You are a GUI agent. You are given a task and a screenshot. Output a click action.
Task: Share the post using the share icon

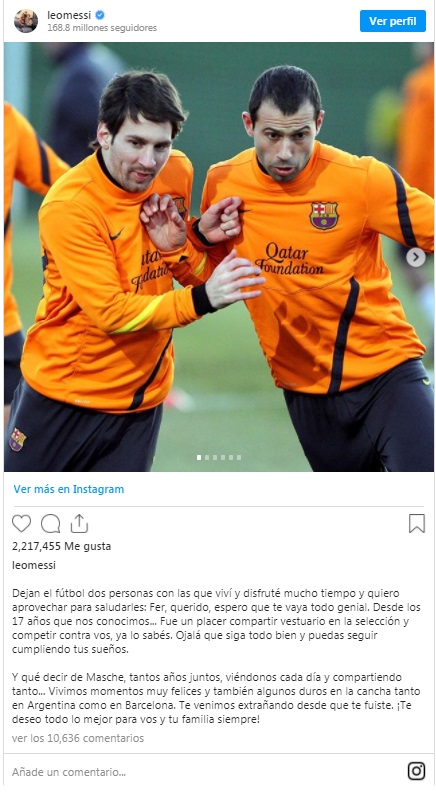click(79, 523)
